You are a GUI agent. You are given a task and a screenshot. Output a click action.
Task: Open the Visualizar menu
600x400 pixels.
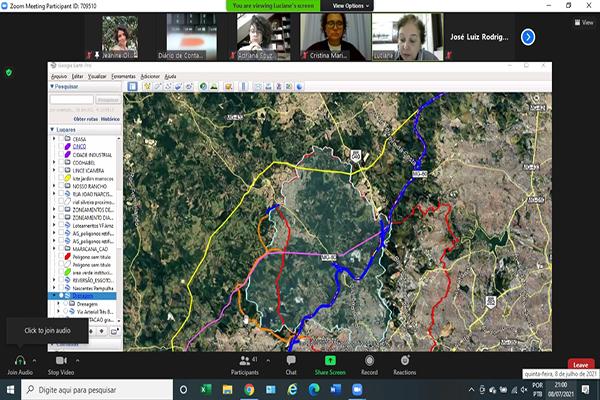point(97,76)
